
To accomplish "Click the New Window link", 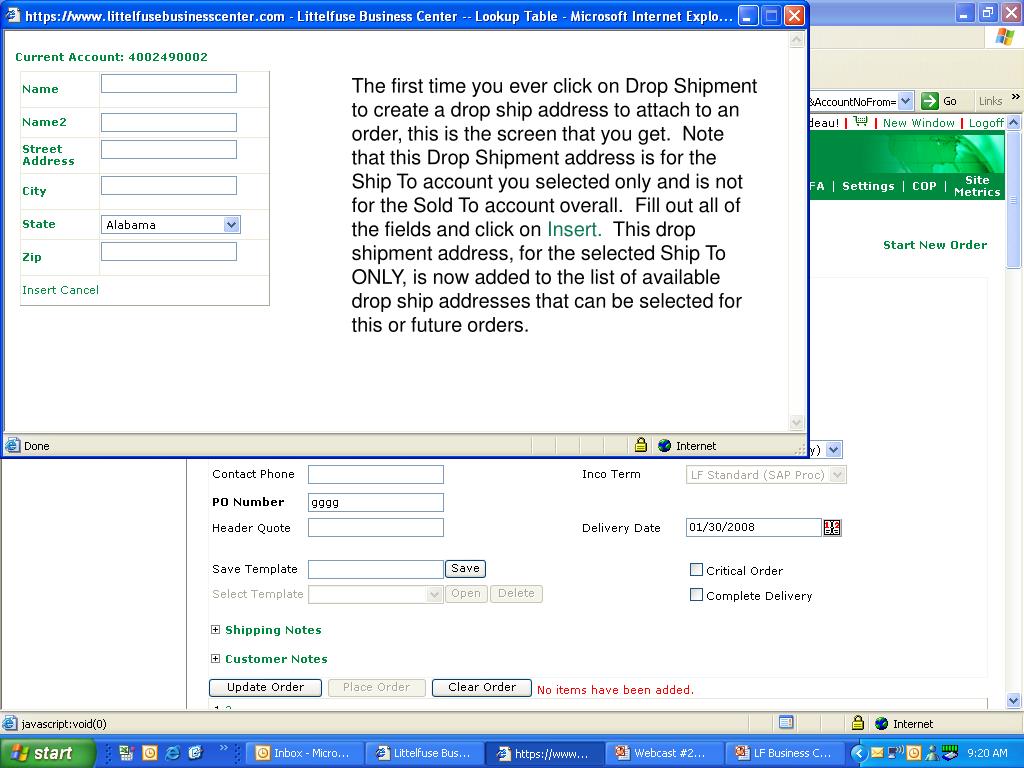I will 918,123.
